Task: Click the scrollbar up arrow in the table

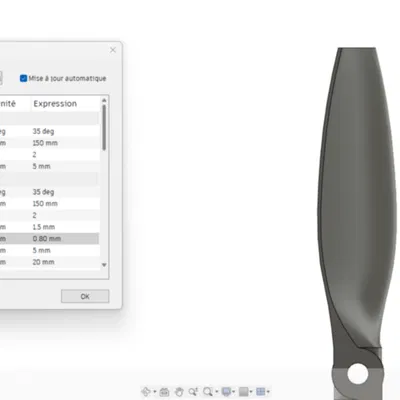Action: pyautogui.click(x=104, y=100)
